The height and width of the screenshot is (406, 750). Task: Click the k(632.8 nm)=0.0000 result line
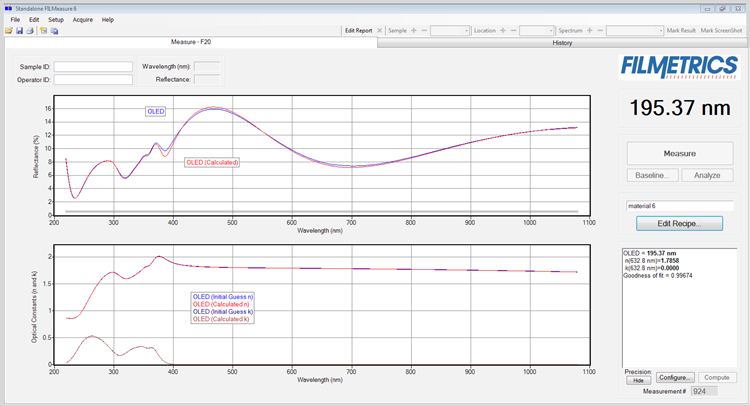pos(652,268)
